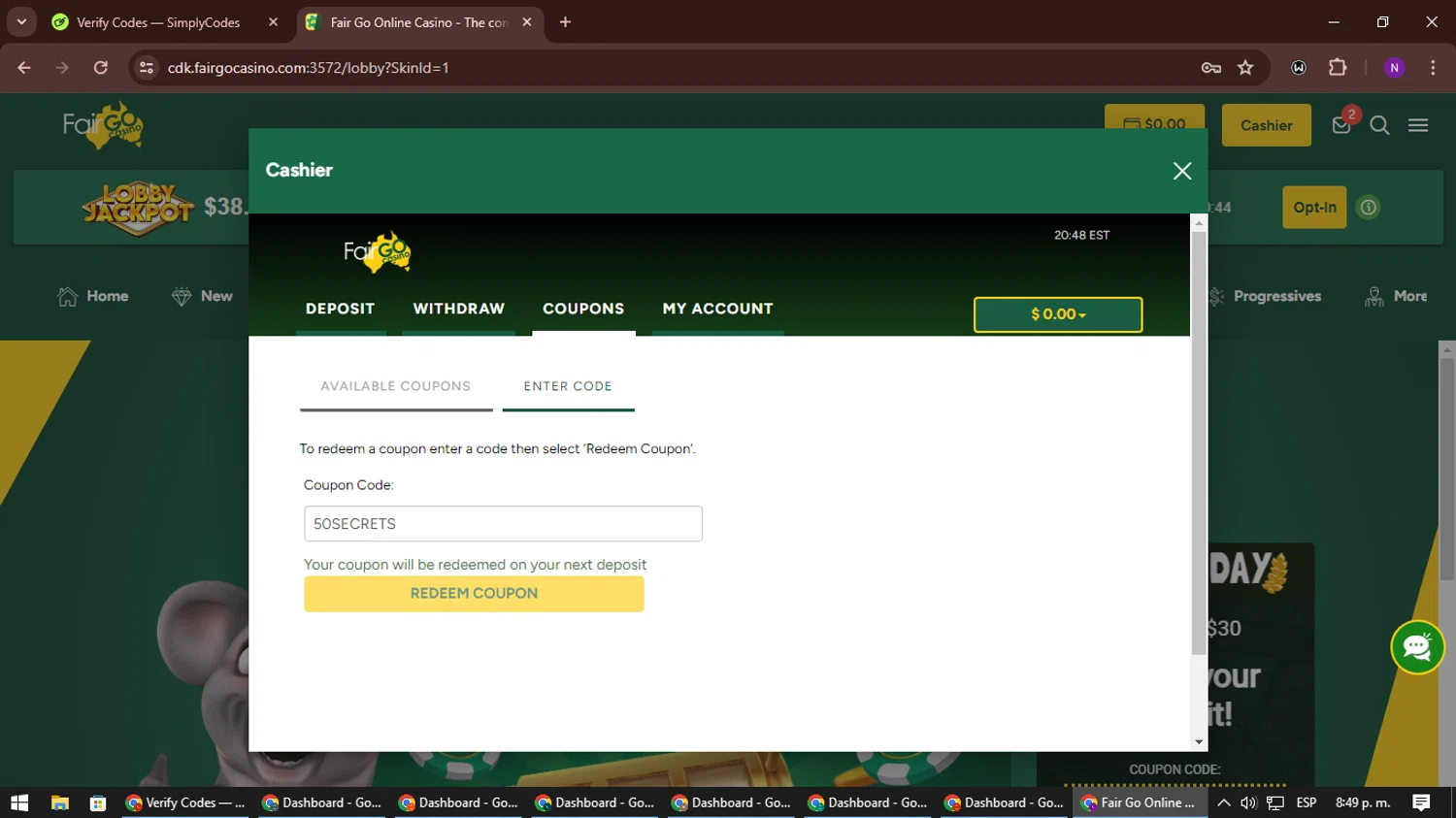Viewport: 1456px width, 818px height.
Task: Switch to AVAILABLE COUPONS sub-tab
Action: coord(396,386)
